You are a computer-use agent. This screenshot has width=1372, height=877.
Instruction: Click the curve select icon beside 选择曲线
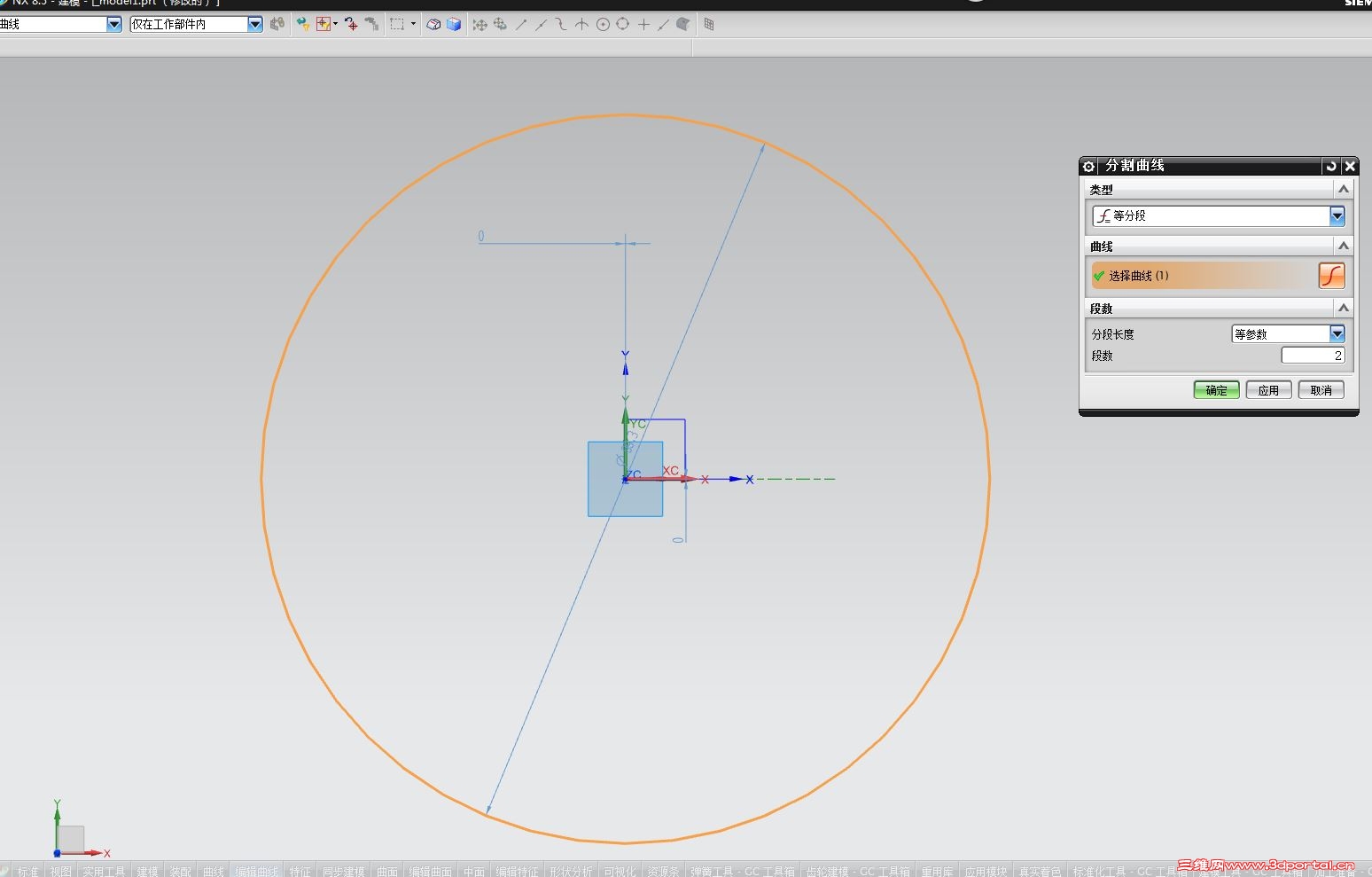click(1331, 276)
